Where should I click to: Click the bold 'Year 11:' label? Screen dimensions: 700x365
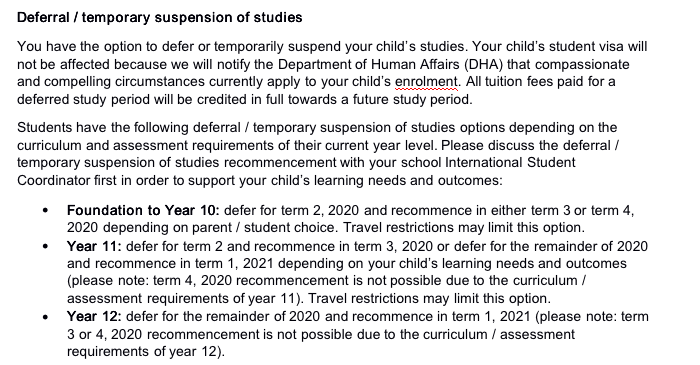tap(94, 246)
